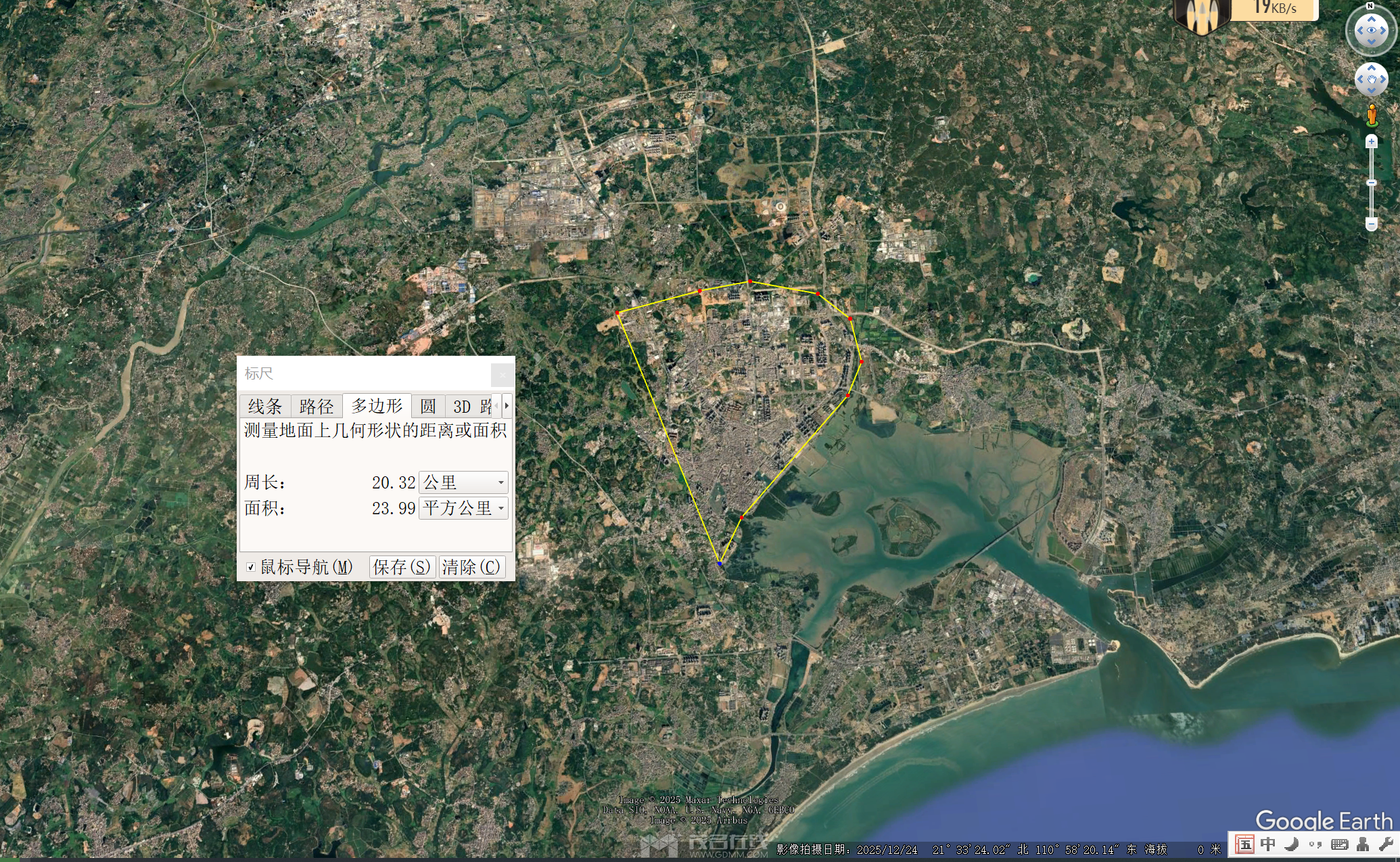Screen dimensions: 1400x862
Task: Pan the map up with the move joystick
Action: 1371,68
